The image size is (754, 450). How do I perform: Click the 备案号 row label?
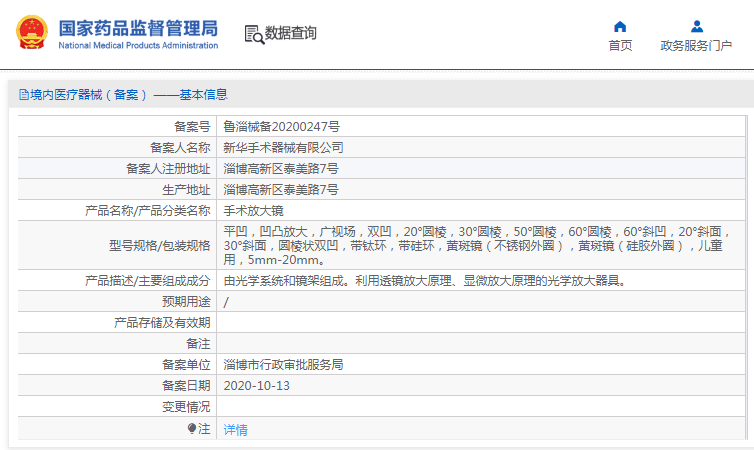click(x=192, y=126)
